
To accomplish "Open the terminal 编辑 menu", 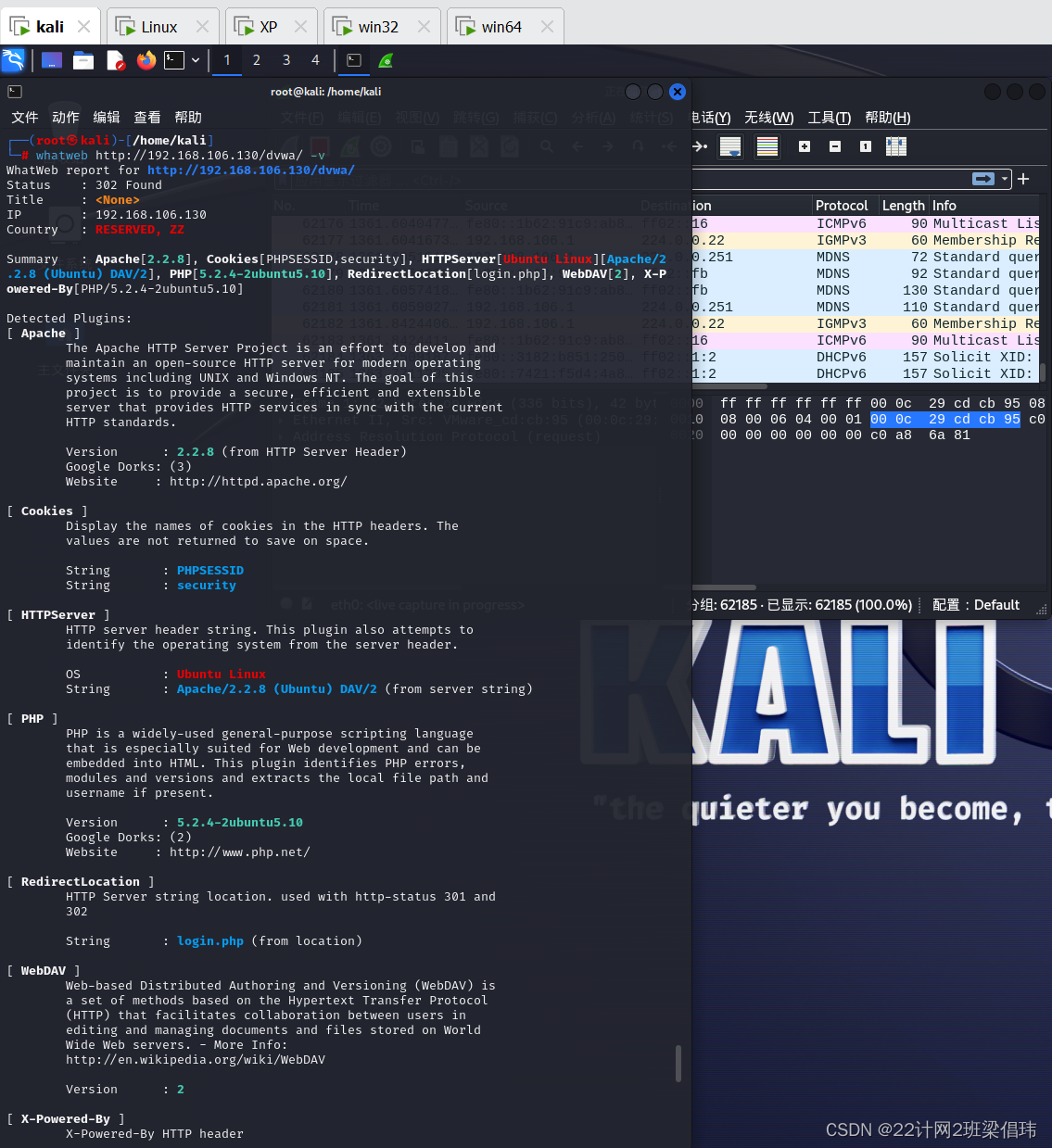I will click(x=107, y=117).
